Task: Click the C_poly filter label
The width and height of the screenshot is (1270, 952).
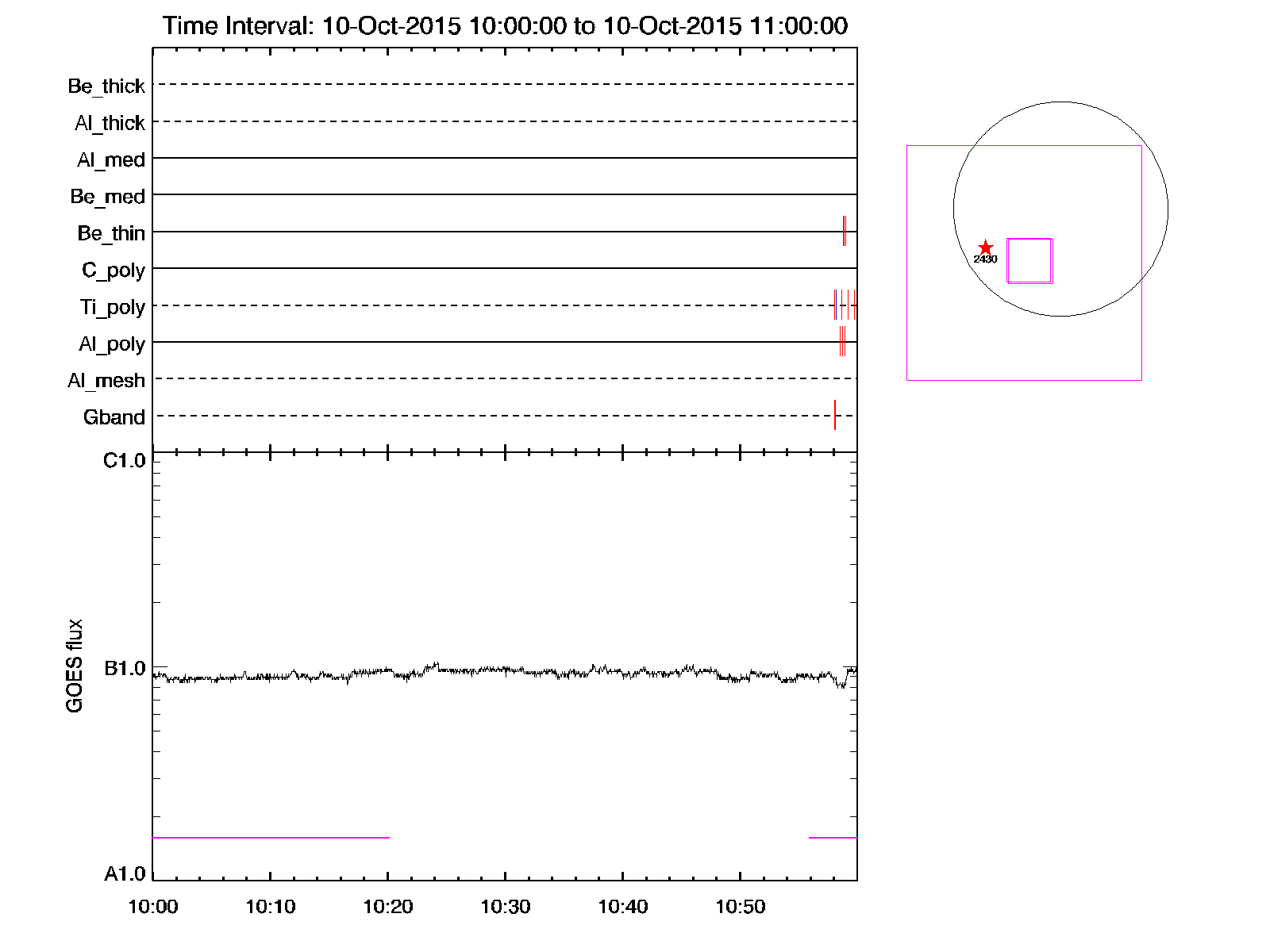Action: [114, 271]
